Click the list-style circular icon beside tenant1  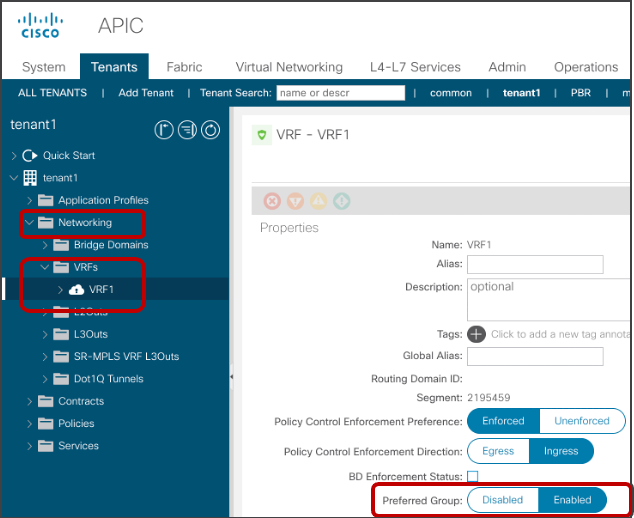[187, 130]
